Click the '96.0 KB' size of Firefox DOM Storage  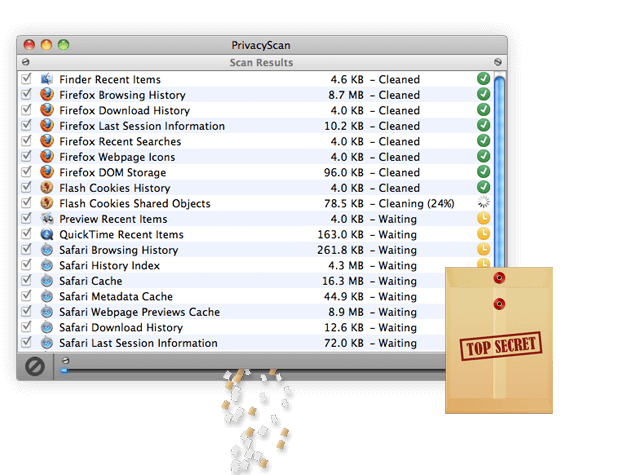click(x=344, y=172)
